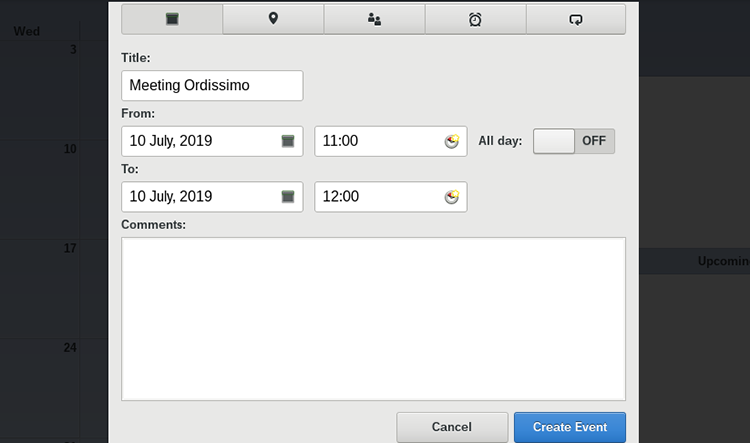Click the Meeting Ordissimo title field
This screenshot has width=750, height=443.
[212, 86]
